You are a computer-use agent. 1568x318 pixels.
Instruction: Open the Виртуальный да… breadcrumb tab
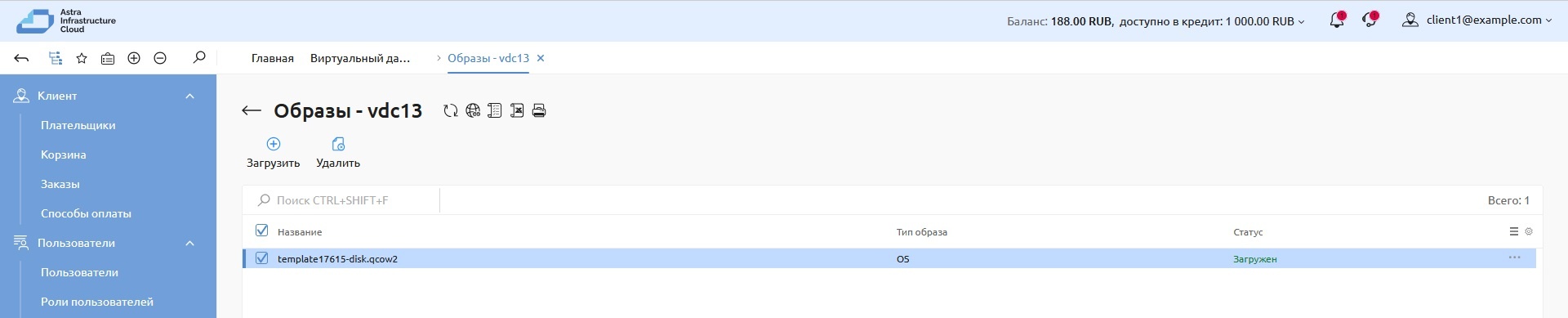pyautogui.click(x=360, y=58)
